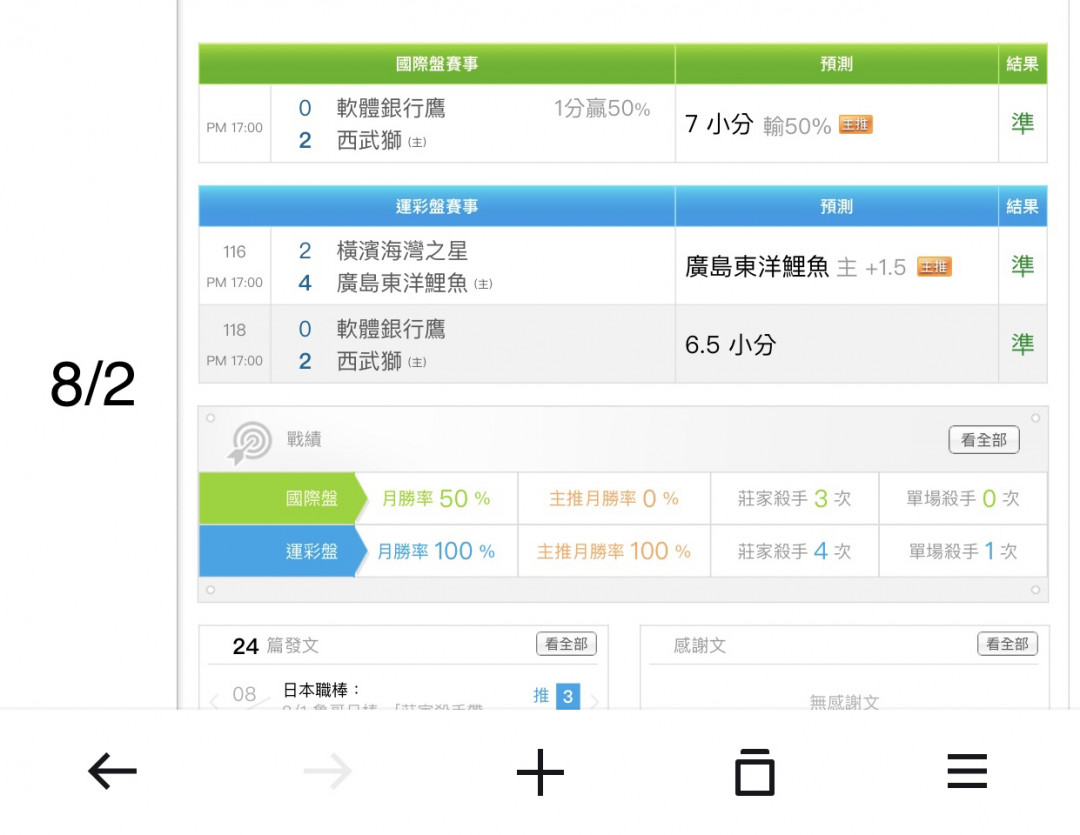The image size is (1080, 835).
Task: Click the 主推 badge beside 廣島東洋鯉魚 +1.5
Action: pos(934,267)
